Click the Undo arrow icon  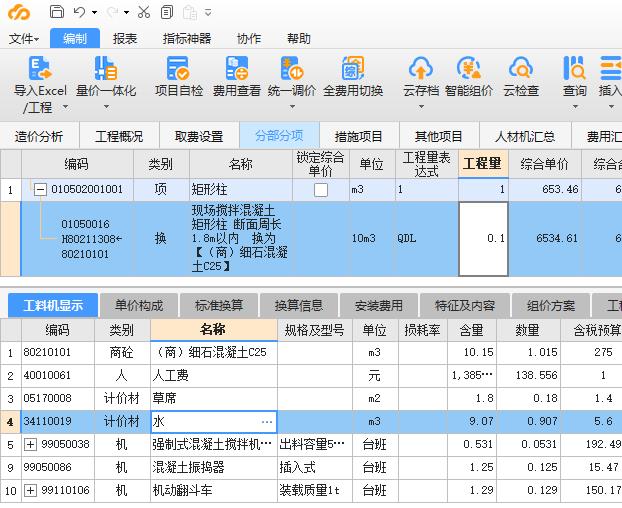coord(79,12)
